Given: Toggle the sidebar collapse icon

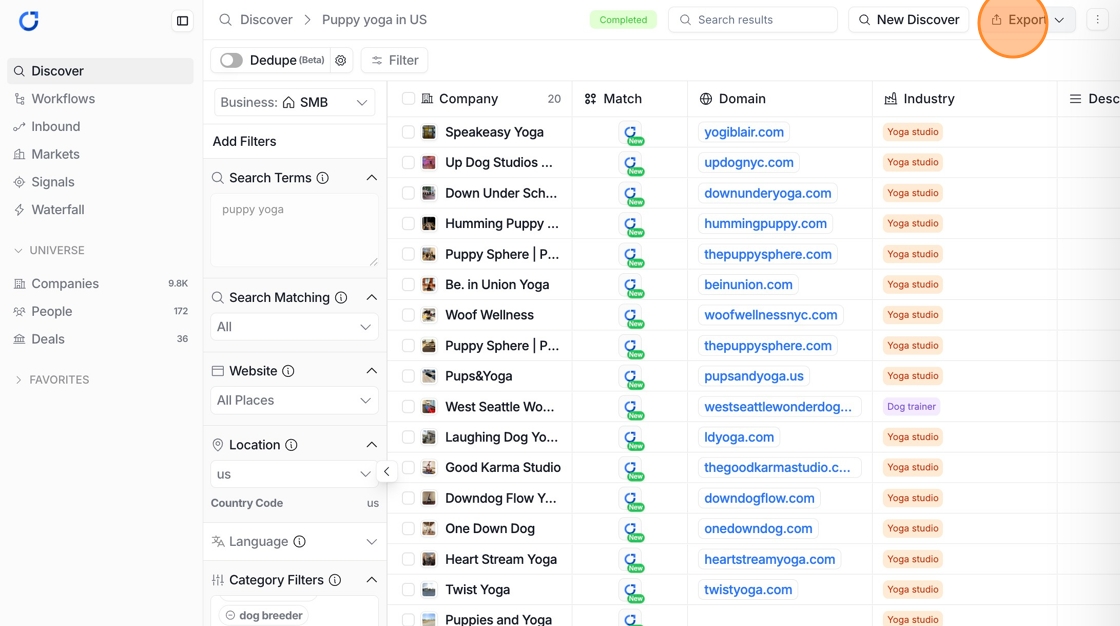Looking at the screenshot, I should (x=183, y=21).
